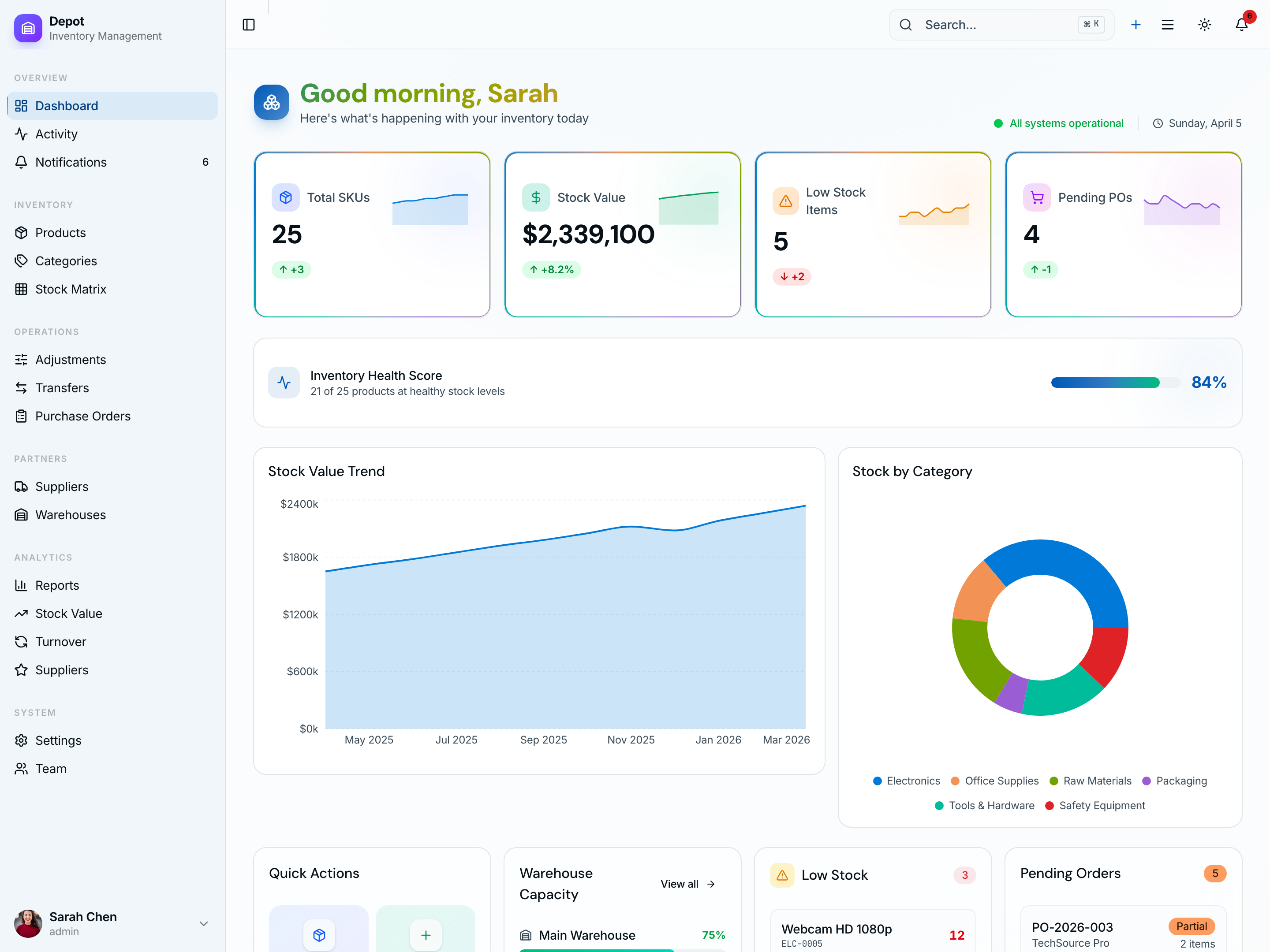The width and height of the screenshot is (1270, 952).
Task: Click inside the Search field
Action: tap(987, 25)
